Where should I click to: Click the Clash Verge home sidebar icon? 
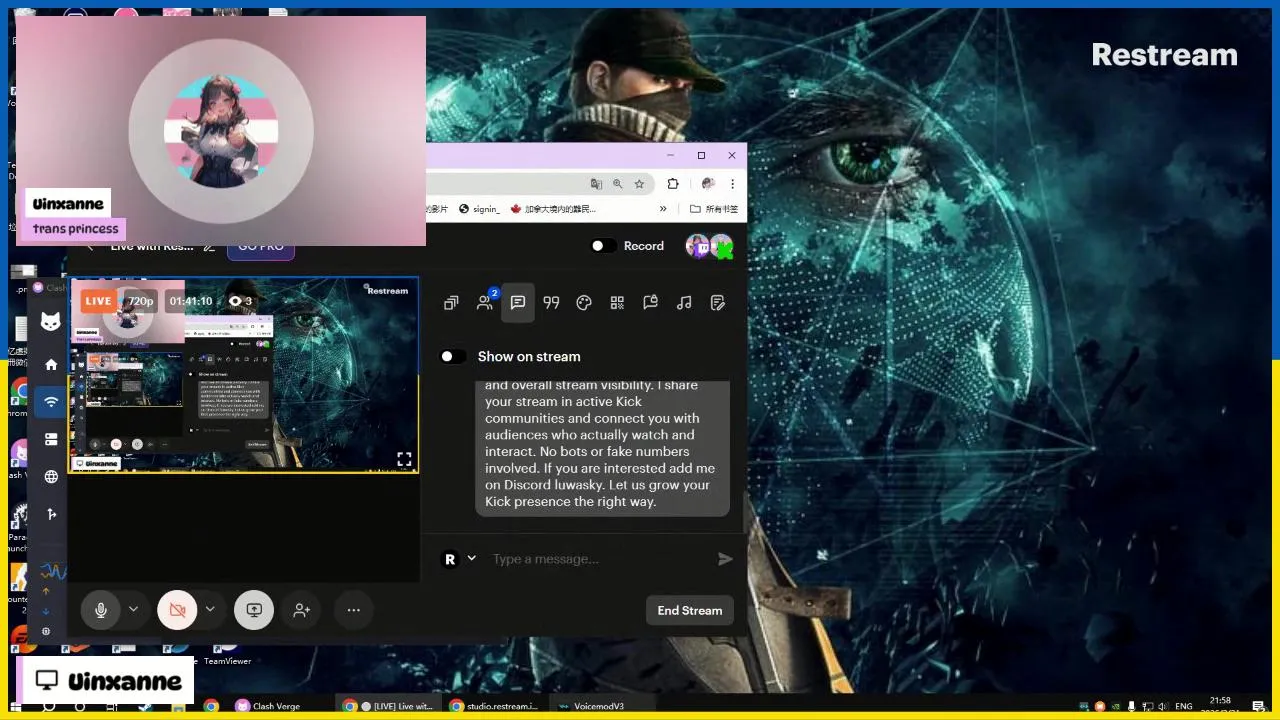pyautogui.click(x=51, y=364)
